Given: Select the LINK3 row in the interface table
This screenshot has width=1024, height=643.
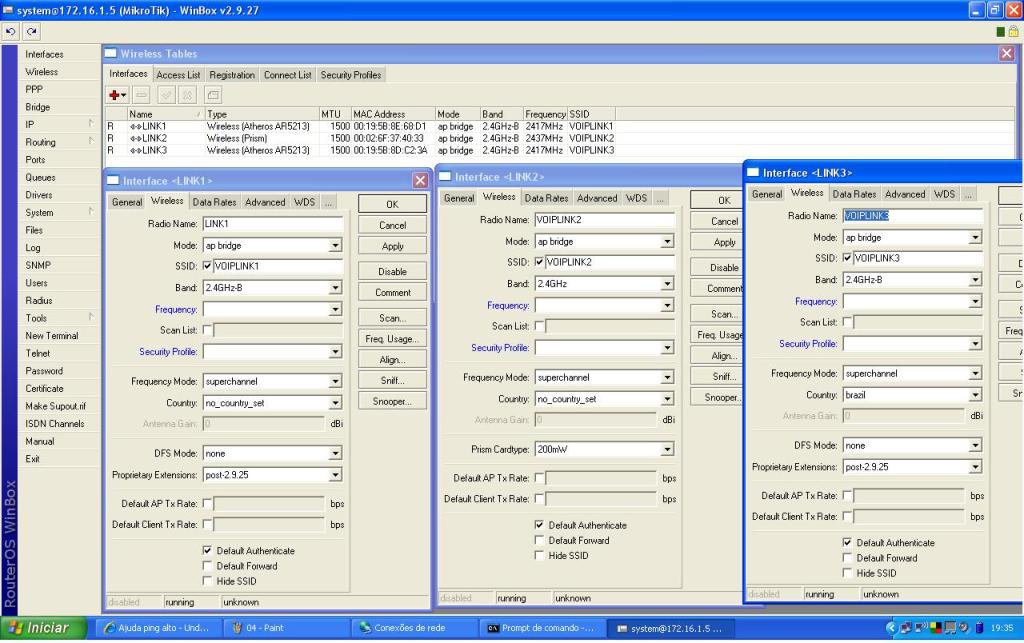Looking at the screenshot, I should click(560, 150).
